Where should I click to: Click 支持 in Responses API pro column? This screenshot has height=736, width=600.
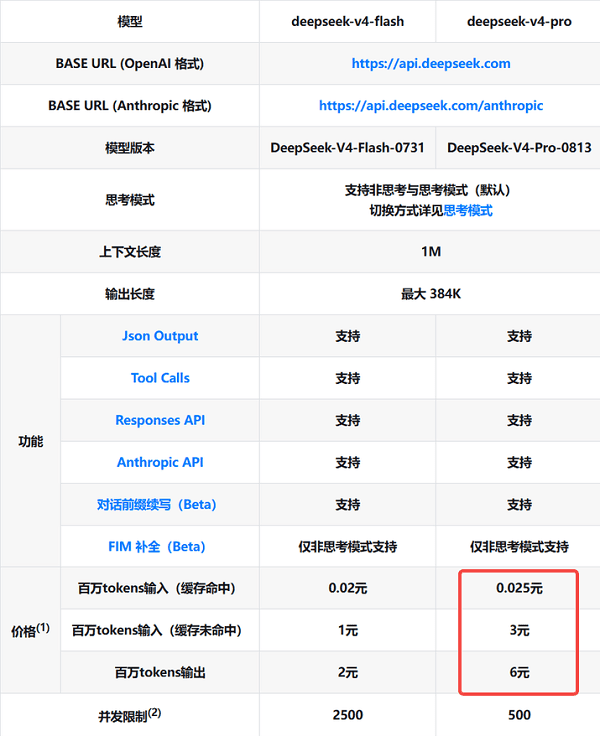[x=519, y=420]
